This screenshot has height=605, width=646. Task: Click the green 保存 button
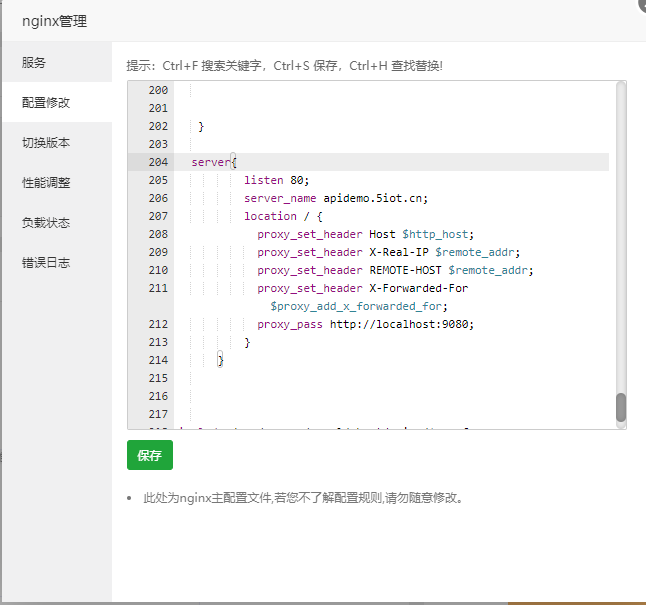coord(149,455)
